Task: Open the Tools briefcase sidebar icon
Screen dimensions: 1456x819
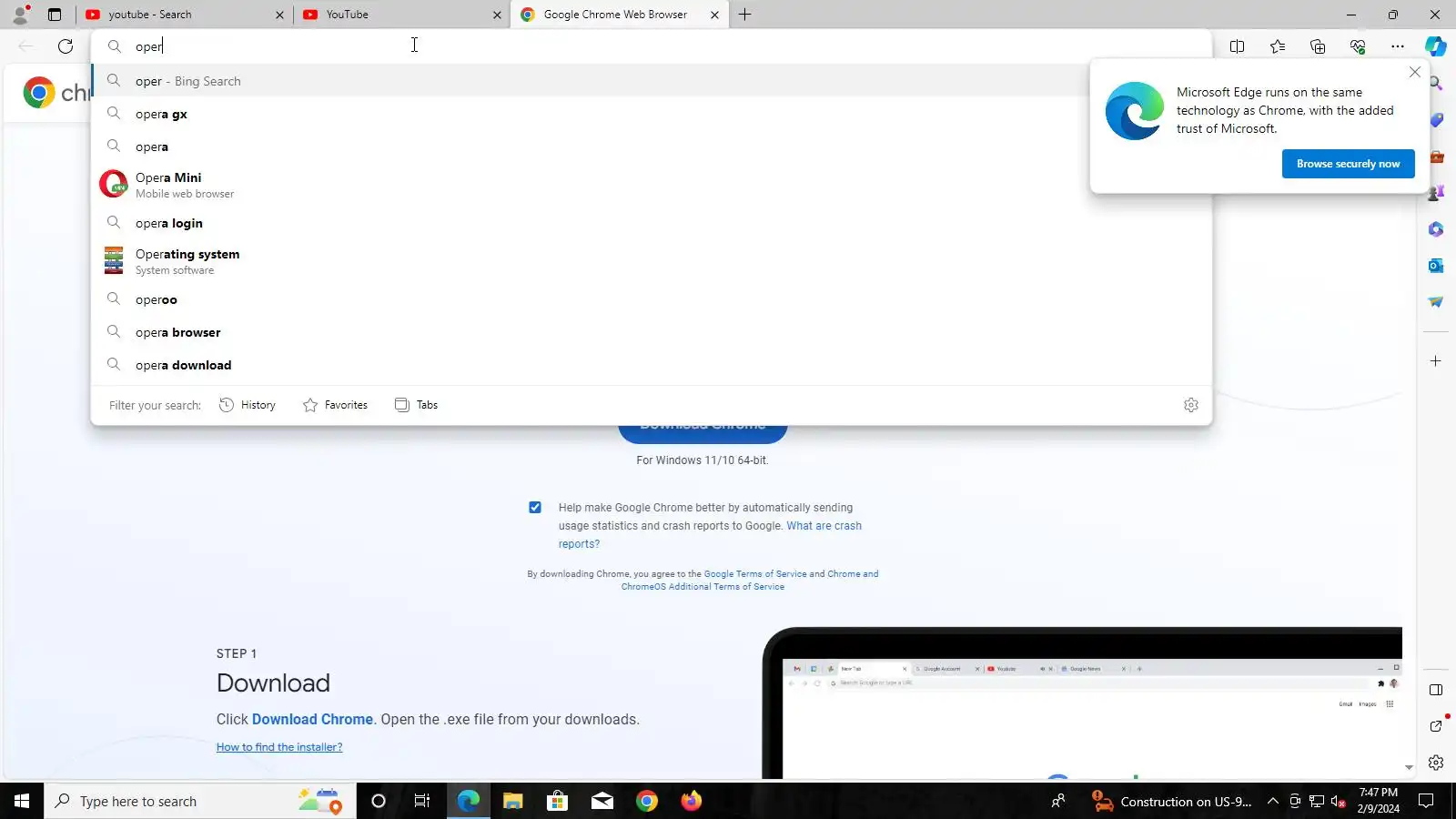Action: tap(1436, 157)
